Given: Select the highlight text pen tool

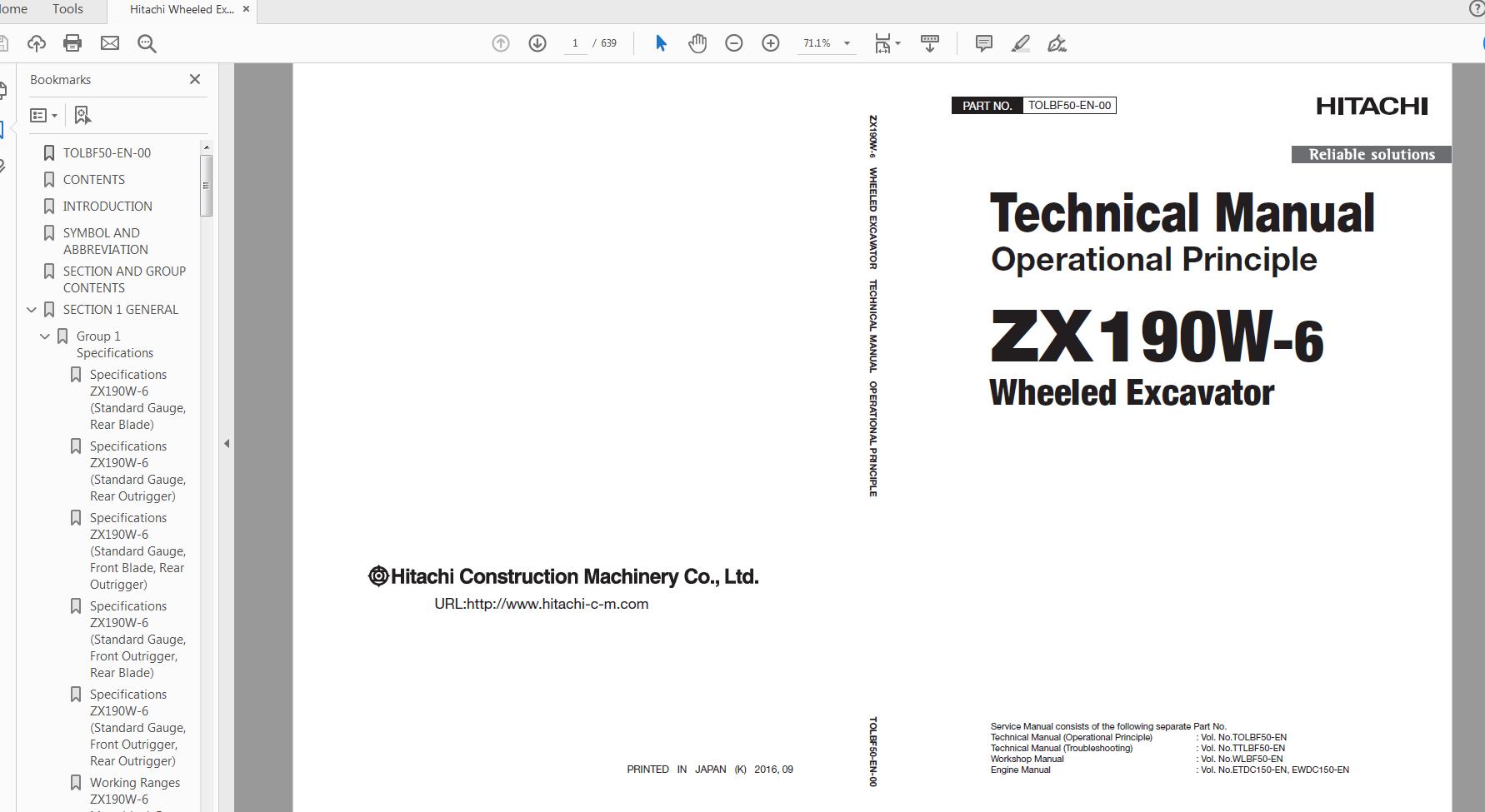Looking at the screenshot, I should tap(1021, 43).
